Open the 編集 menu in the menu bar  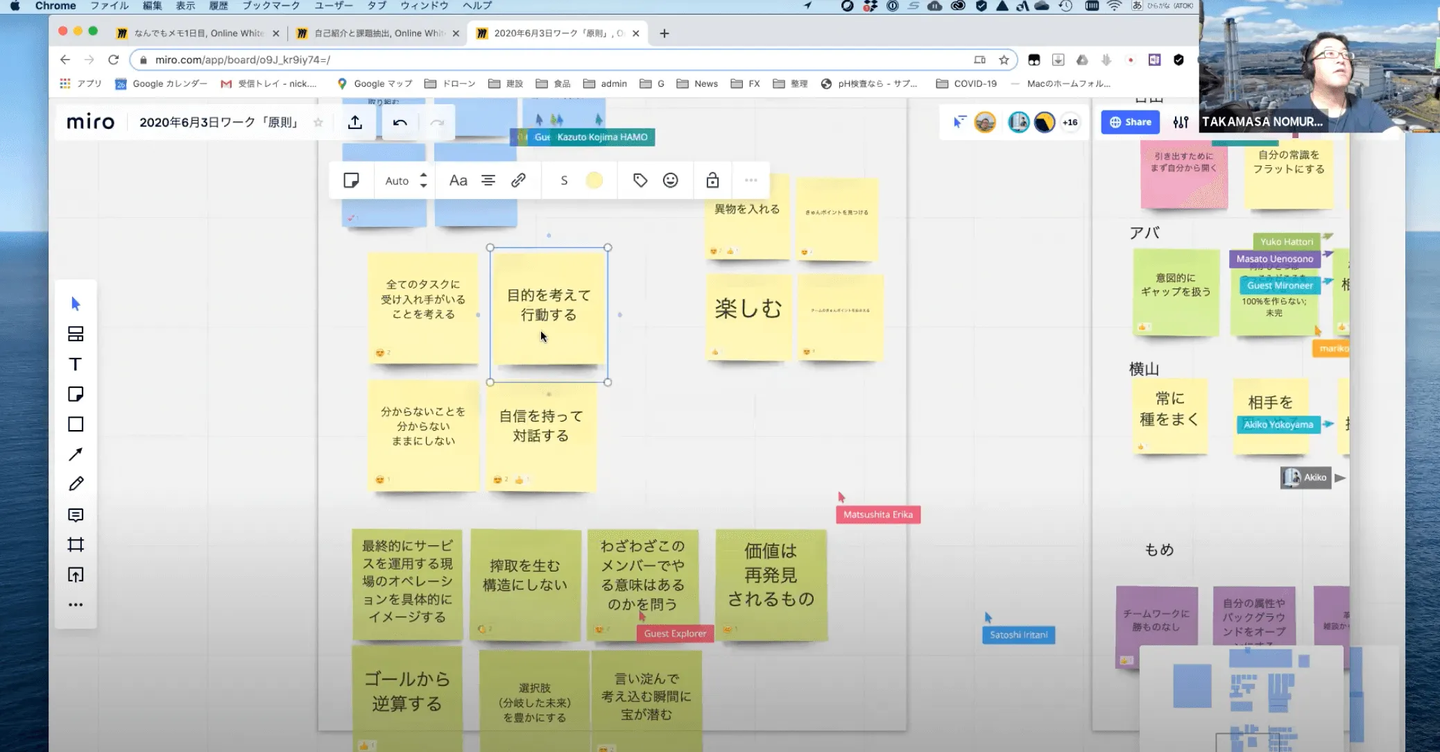tap(152, 6)
